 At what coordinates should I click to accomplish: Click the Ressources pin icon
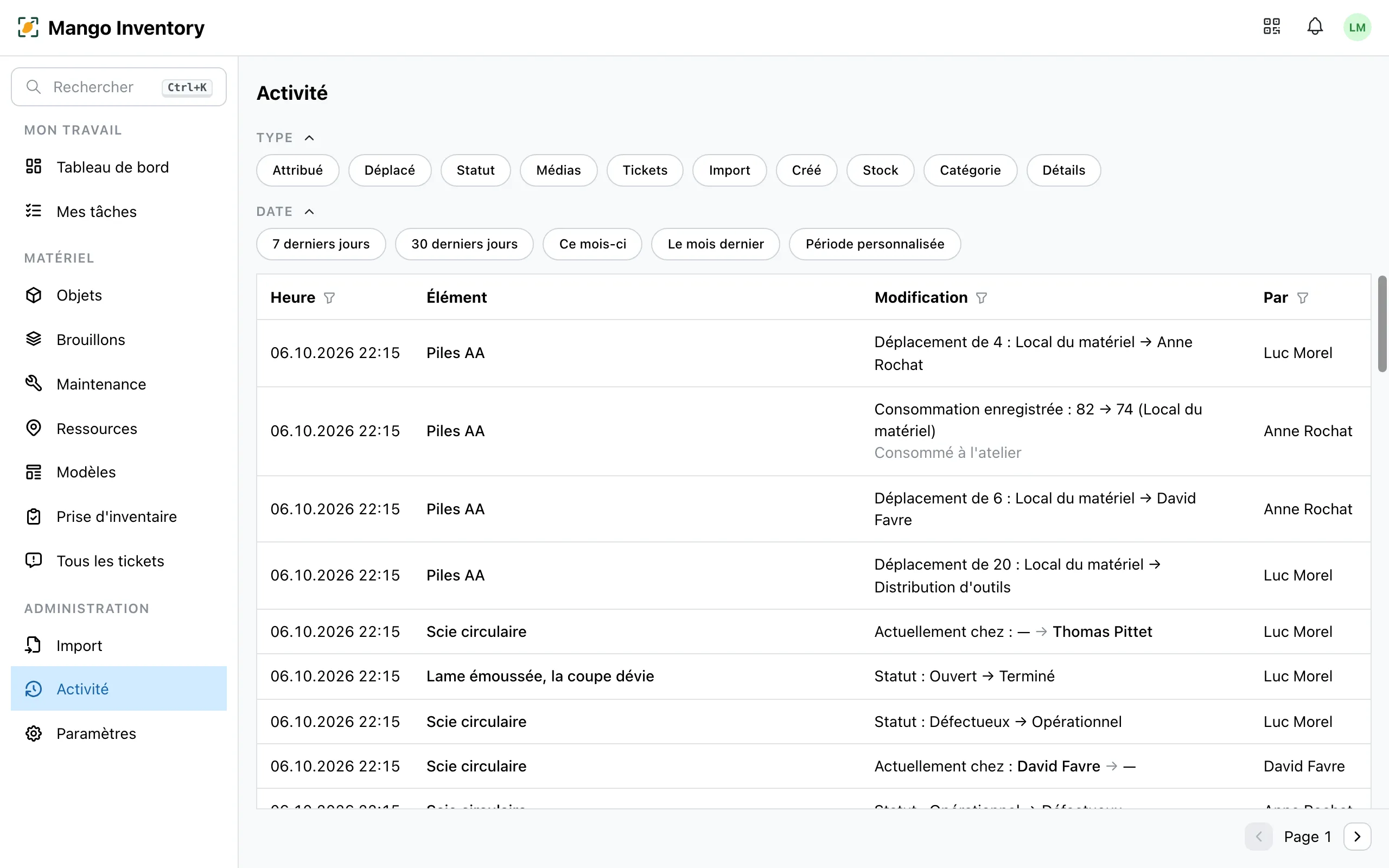pyautogui.click(x=34, y=427)
